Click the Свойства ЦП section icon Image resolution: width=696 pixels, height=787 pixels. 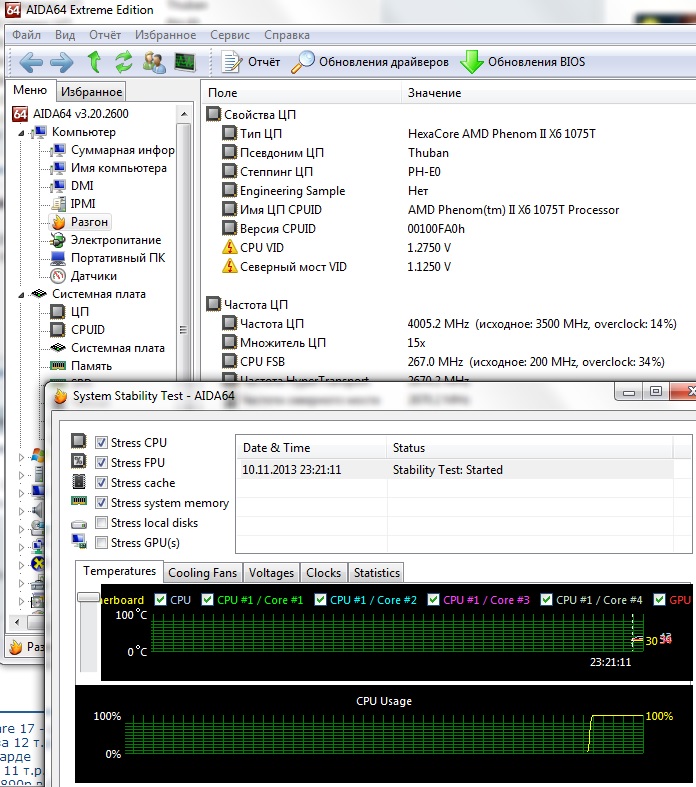(x=213, y=114)
